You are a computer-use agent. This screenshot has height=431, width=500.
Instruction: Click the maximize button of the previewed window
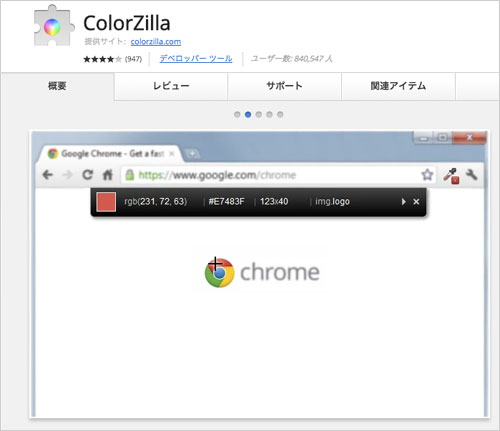tap(443, 138)
